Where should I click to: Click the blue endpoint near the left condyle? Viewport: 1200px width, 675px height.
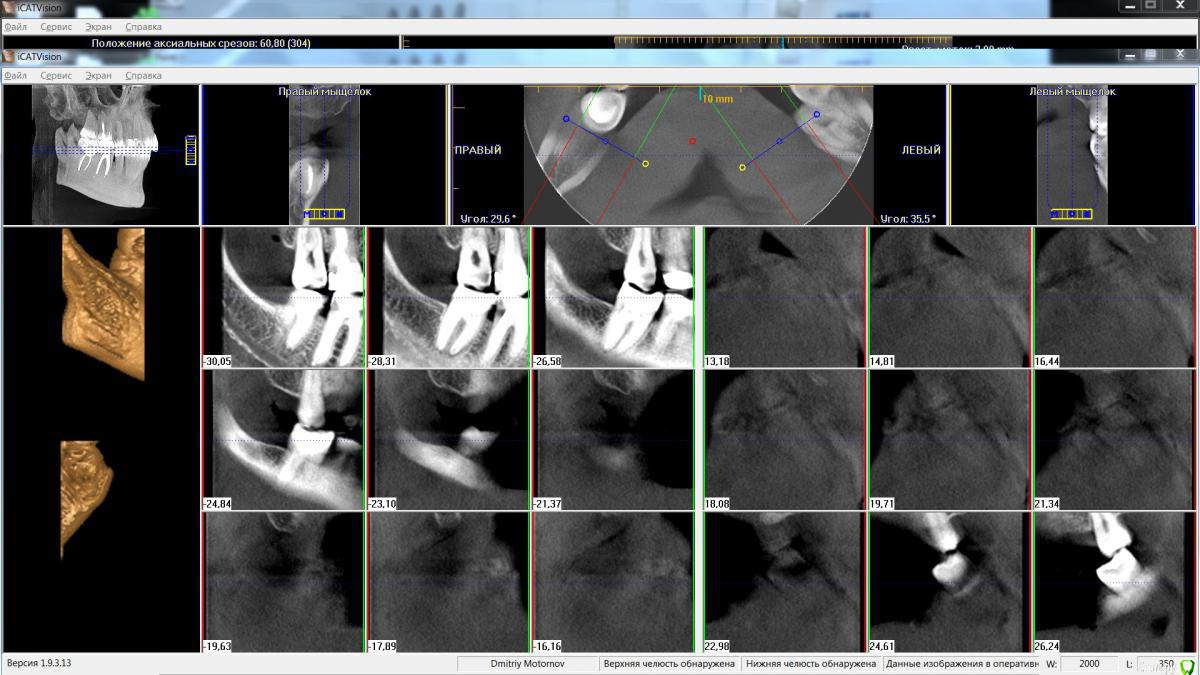click(x=816, y=115)
